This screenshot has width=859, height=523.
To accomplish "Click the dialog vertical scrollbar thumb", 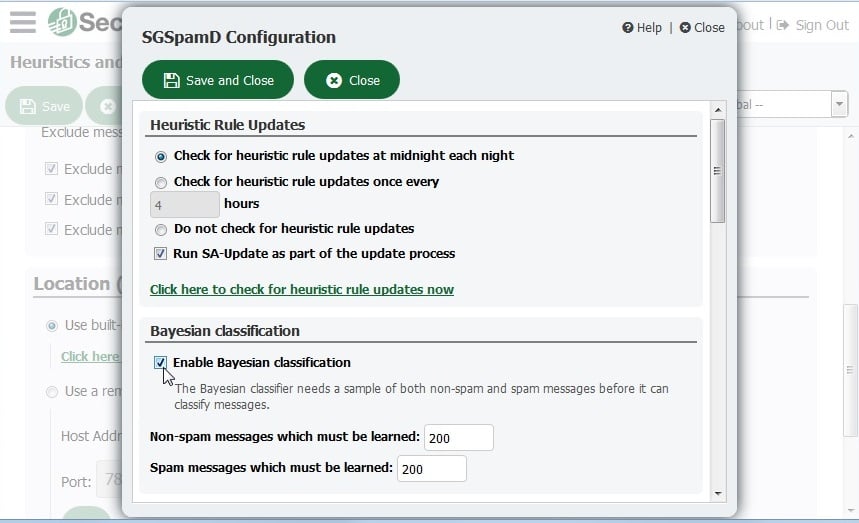I will click(x=717, y=171).
